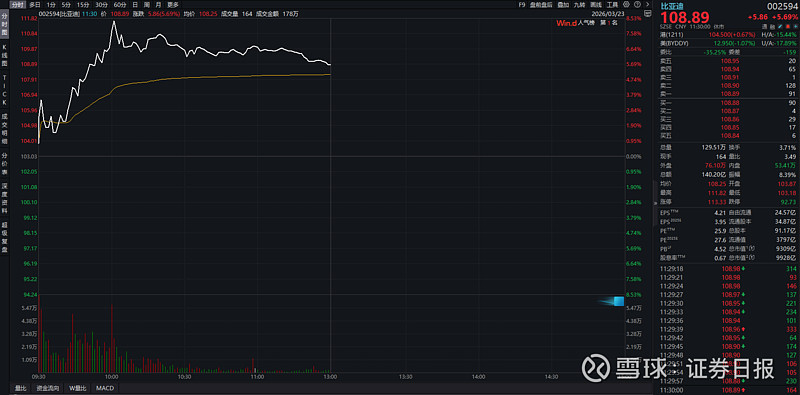Select the 60分 period tab
800x395 pixels.
(120, 5)
